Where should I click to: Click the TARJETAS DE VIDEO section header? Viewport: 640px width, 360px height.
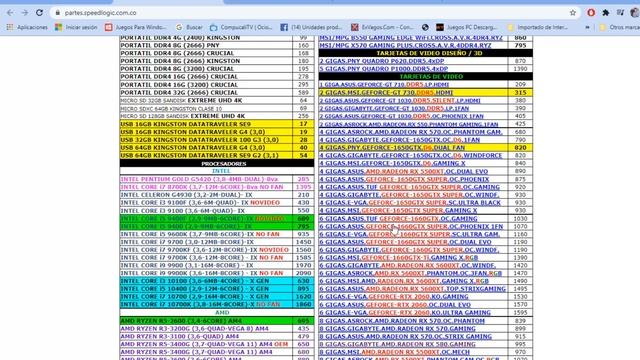tap(426, 77)
